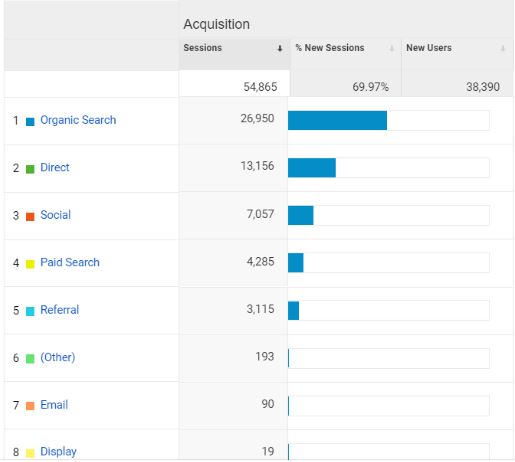515x462 pixels.
Task: Click the Email orange color square
Action: (x=30, y=406)
